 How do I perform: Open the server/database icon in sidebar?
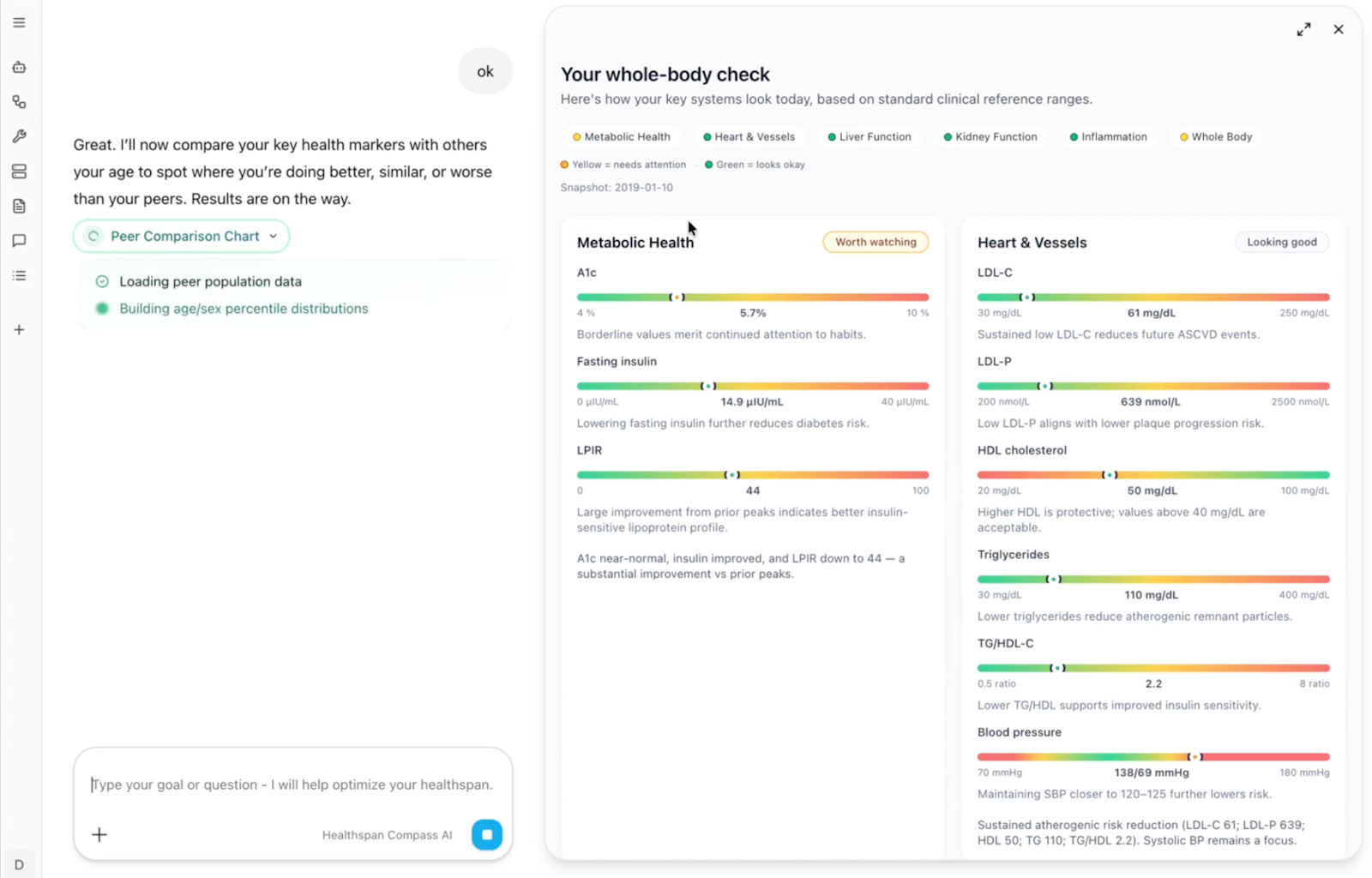(19, 171)
